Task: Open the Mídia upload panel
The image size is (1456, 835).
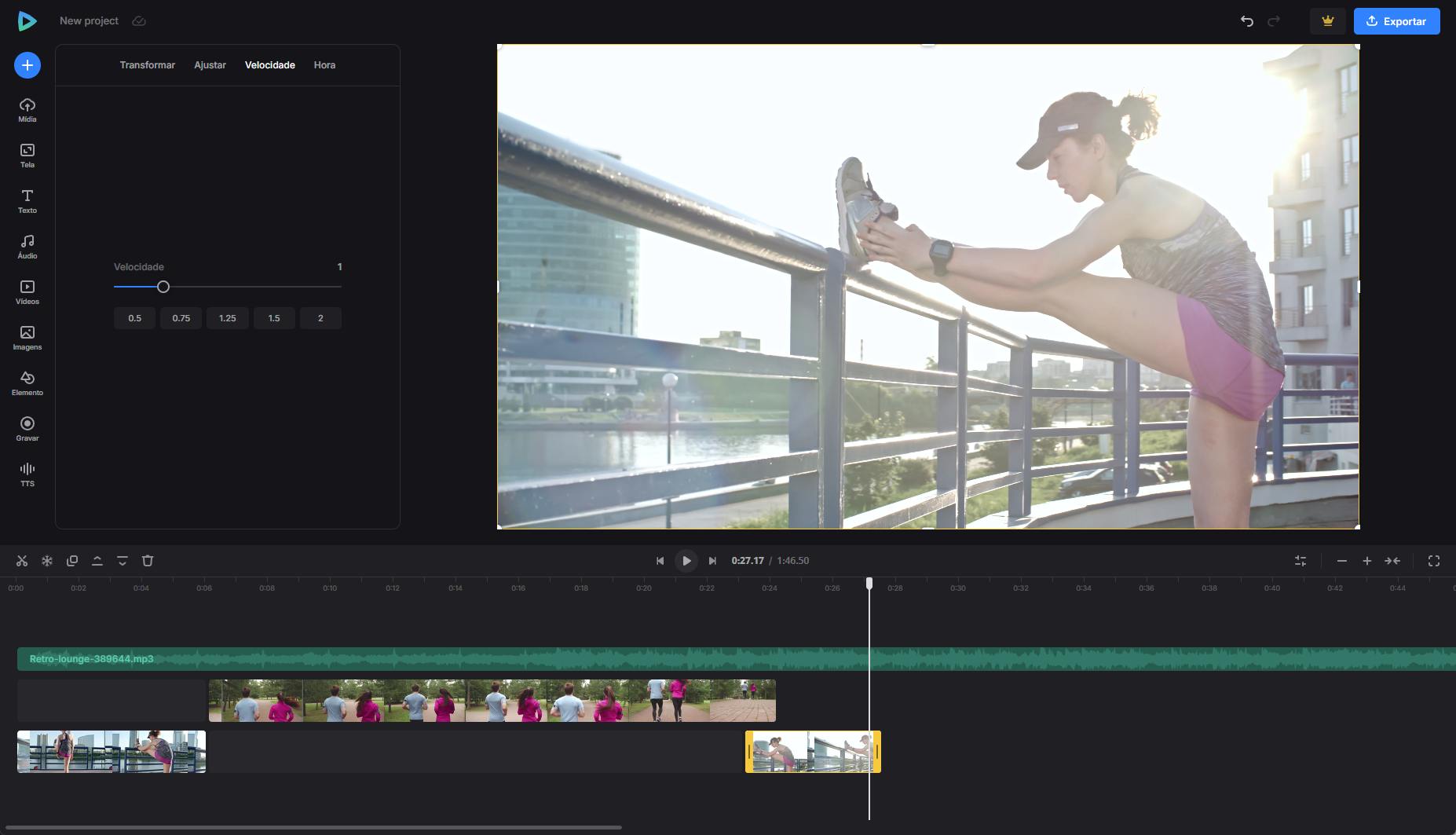Action: 27,110
